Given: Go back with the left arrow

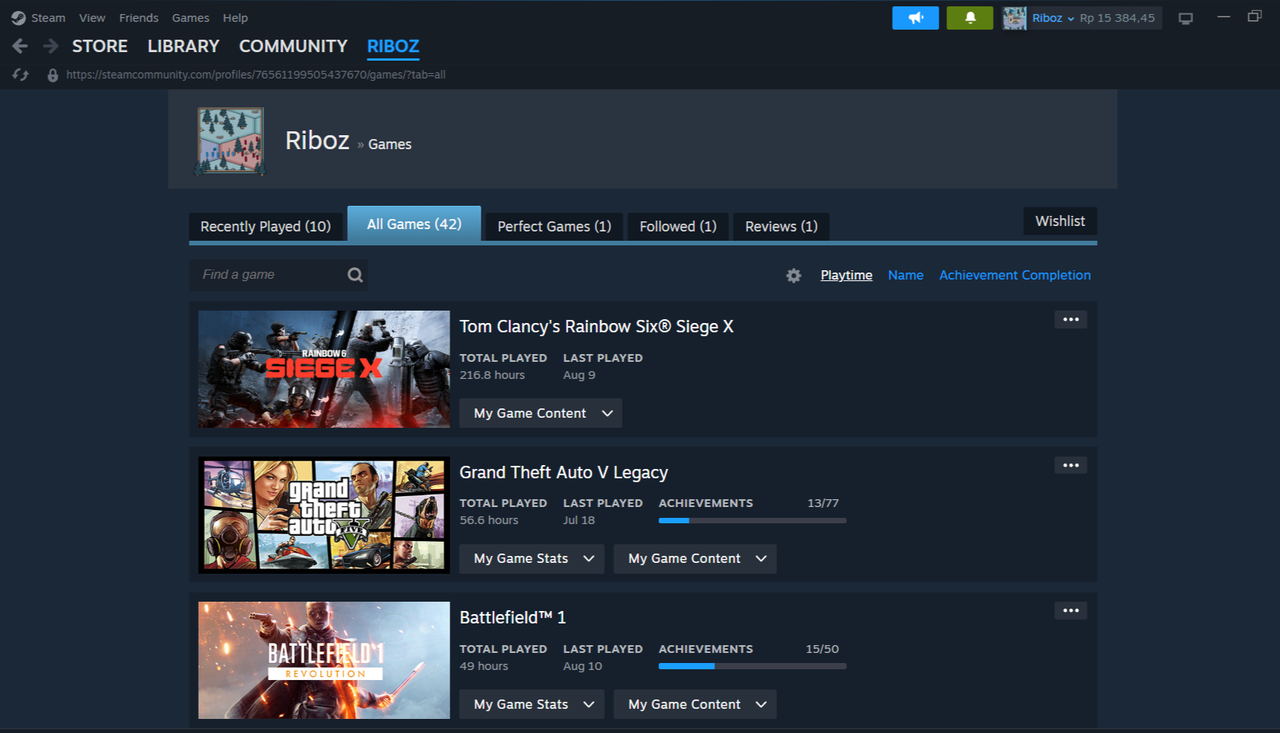Looking at the screenshot, I should pyautogui.click(x=20, y=46).
